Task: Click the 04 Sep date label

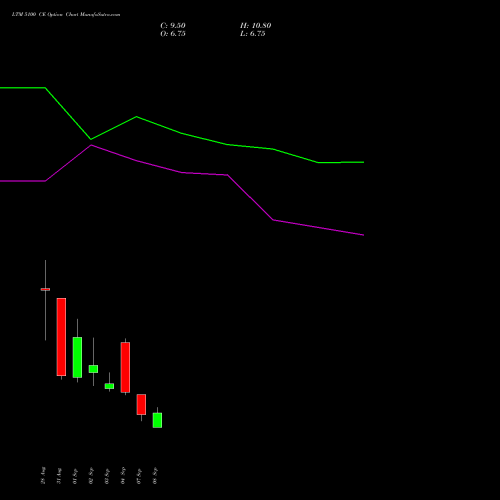Action: pos(123,476)
